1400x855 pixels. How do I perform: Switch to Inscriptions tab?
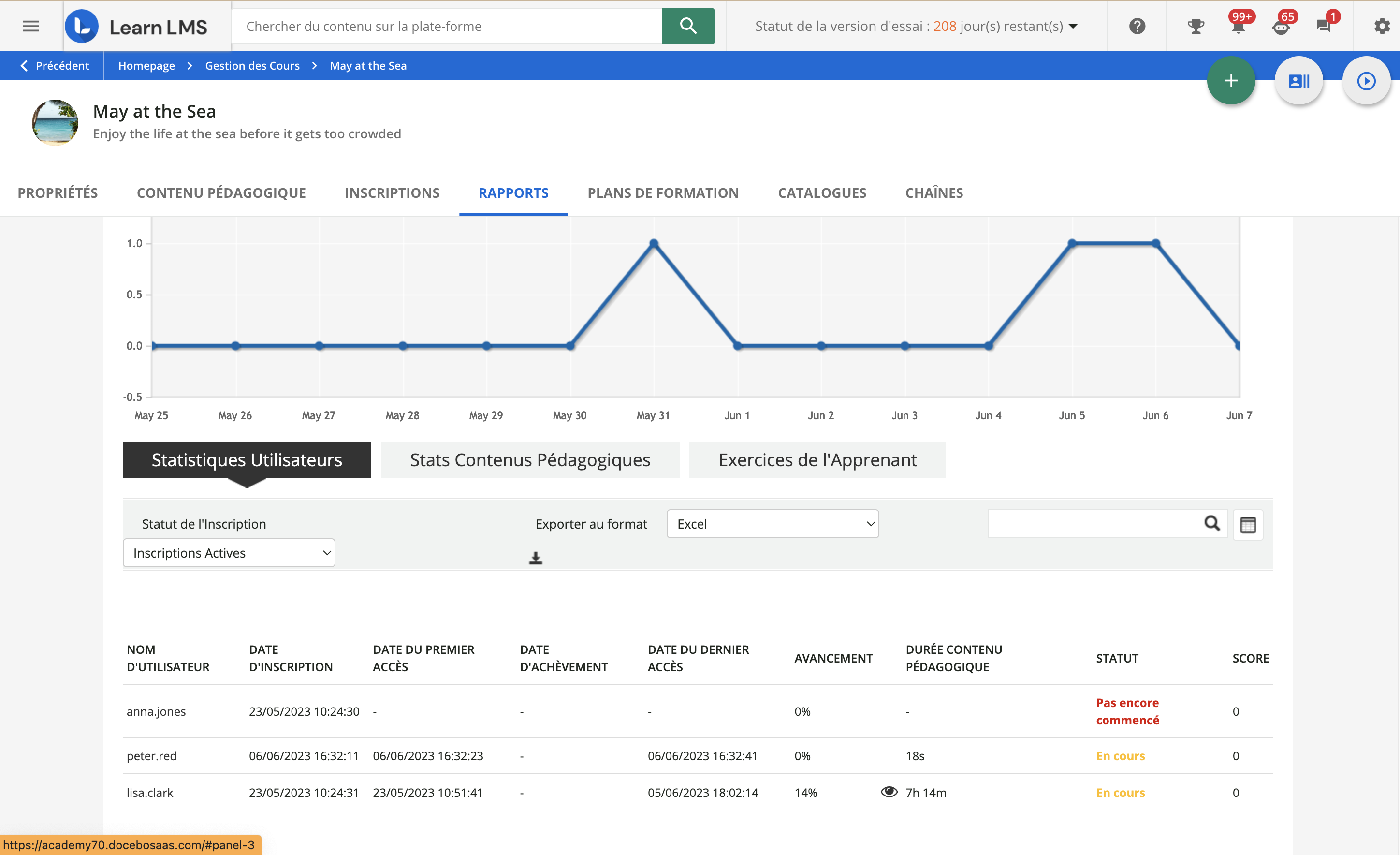392,193
